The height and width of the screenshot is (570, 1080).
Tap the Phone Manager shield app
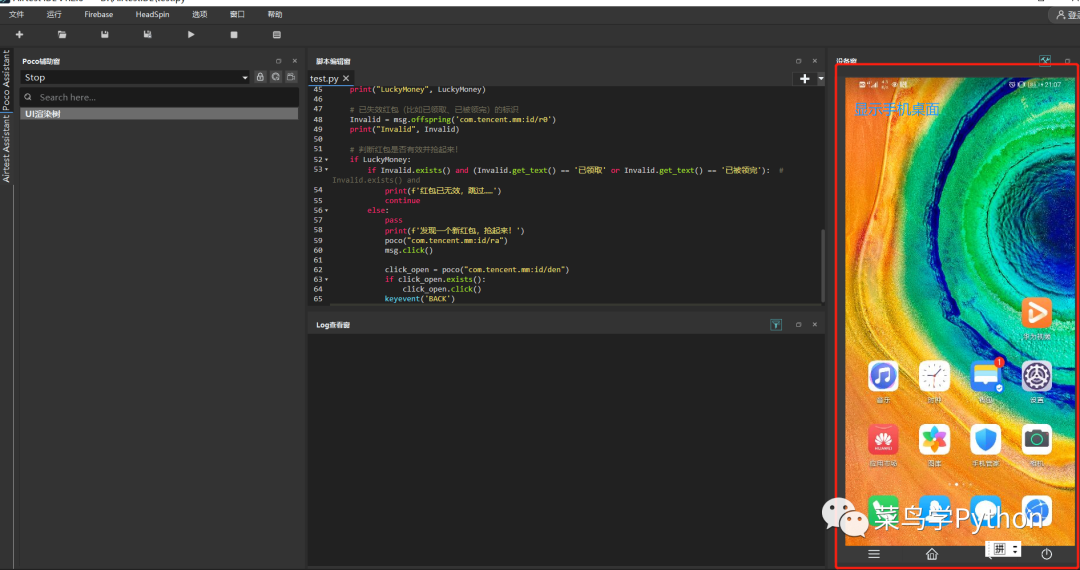pyautogui.click(x=986, y=440)
